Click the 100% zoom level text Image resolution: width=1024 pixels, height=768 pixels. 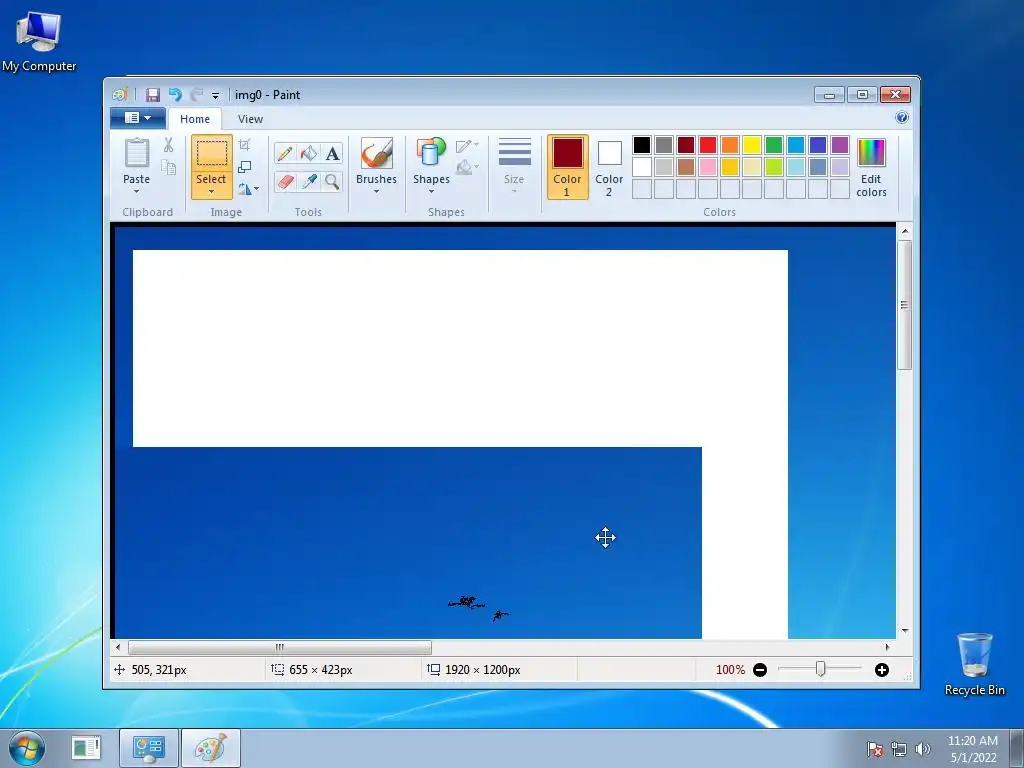(730, 670)
